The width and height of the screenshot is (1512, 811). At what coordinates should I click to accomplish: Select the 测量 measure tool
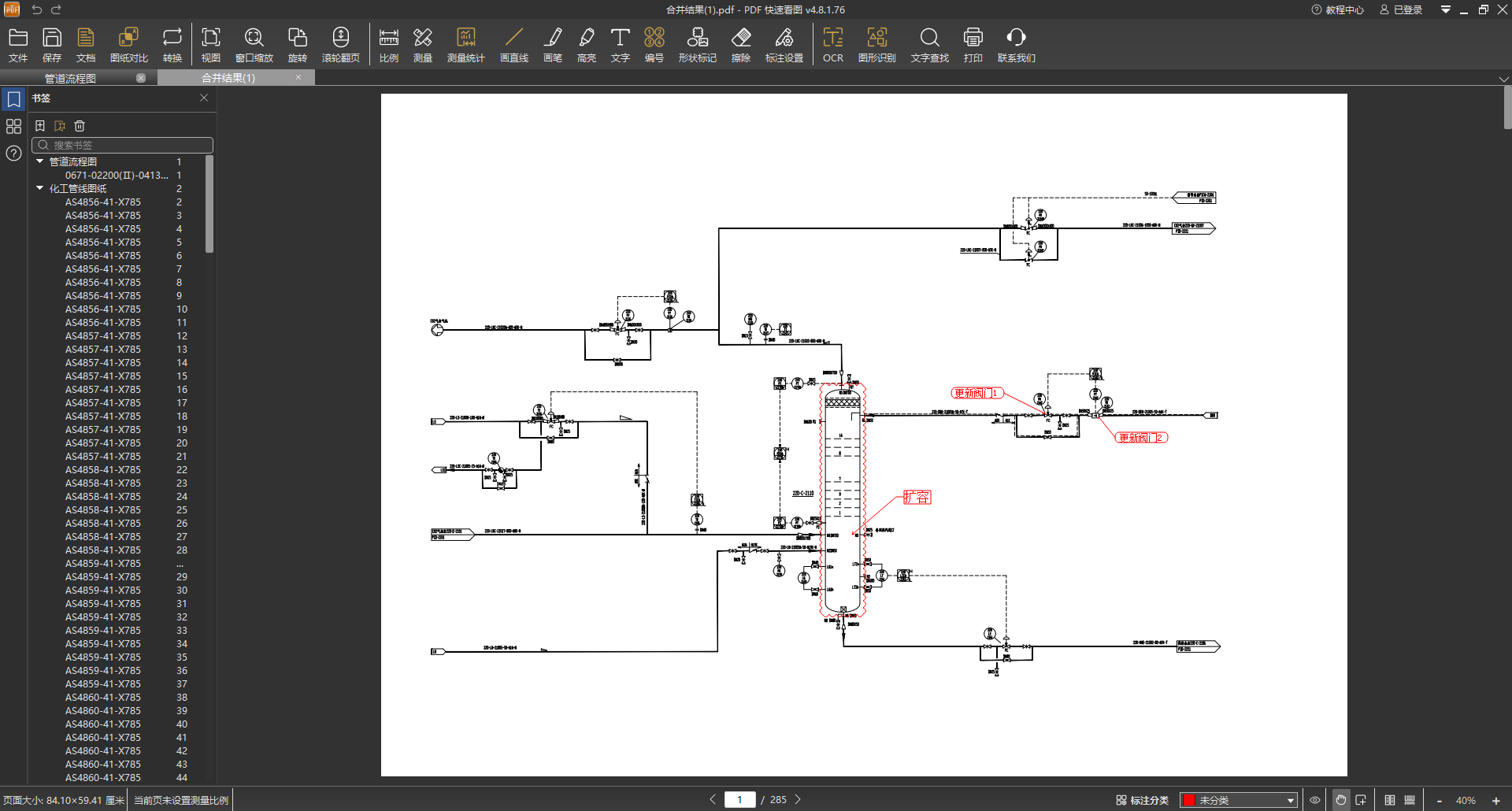(423, 45)
